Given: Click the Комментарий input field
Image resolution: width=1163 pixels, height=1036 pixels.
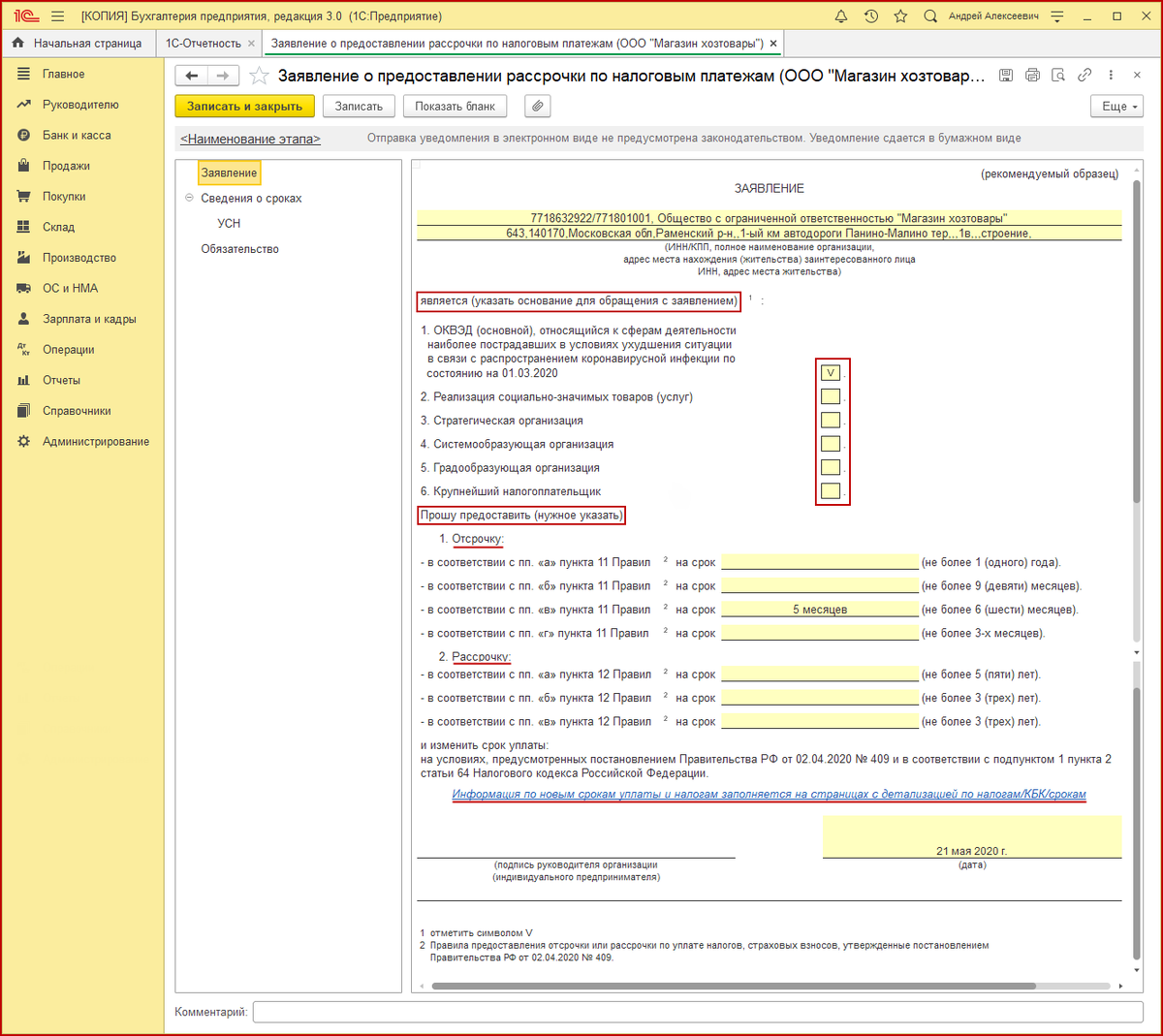Looking at the screenshot, I should [x=698, y=1012].
